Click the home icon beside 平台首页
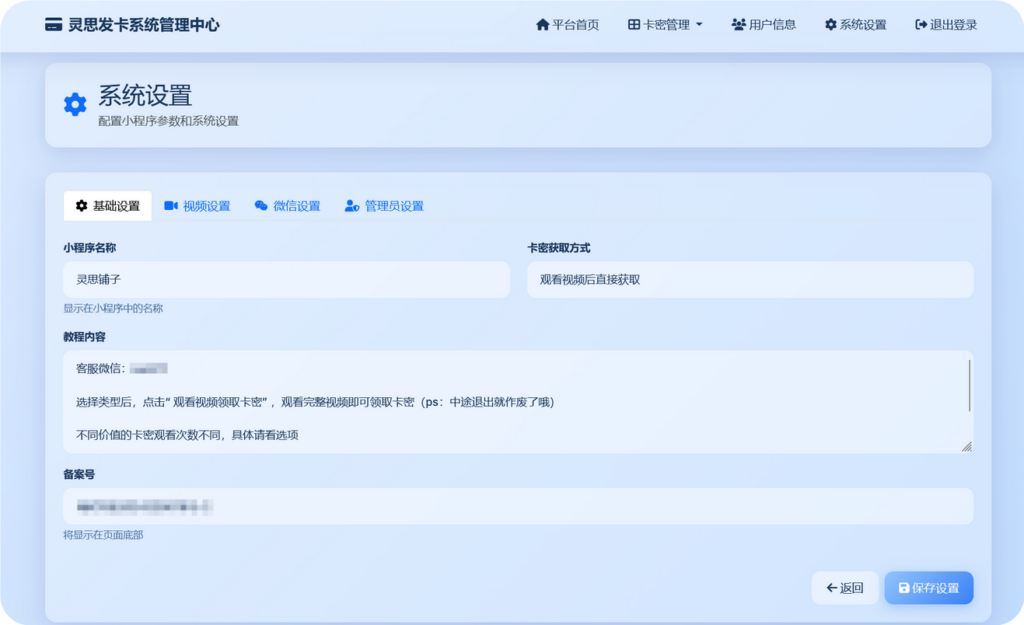 [x=543, y=25]
